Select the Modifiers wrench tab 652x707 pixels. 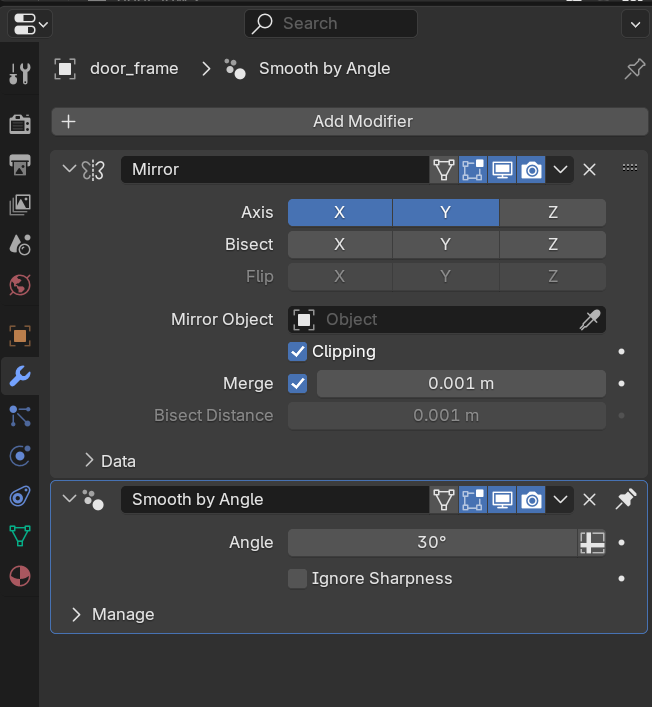(20, 376)
